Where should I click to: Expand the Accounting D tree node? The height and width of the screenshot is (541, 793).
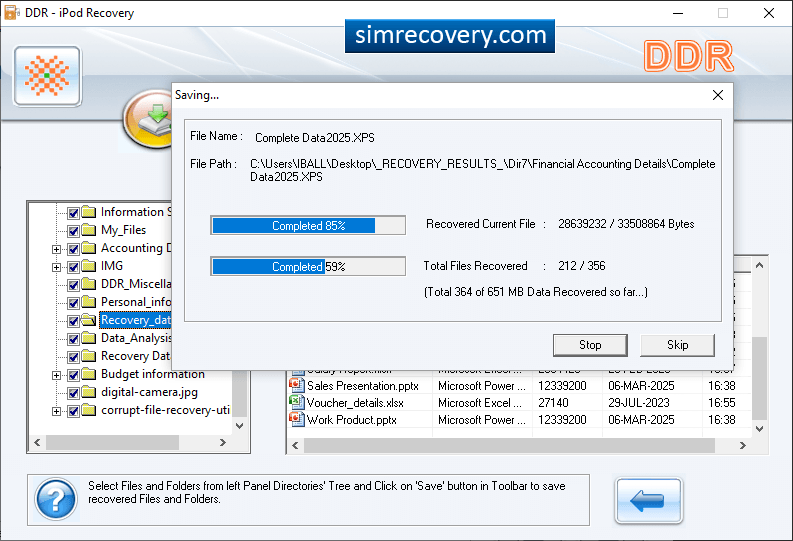click(x=56, y=249)
